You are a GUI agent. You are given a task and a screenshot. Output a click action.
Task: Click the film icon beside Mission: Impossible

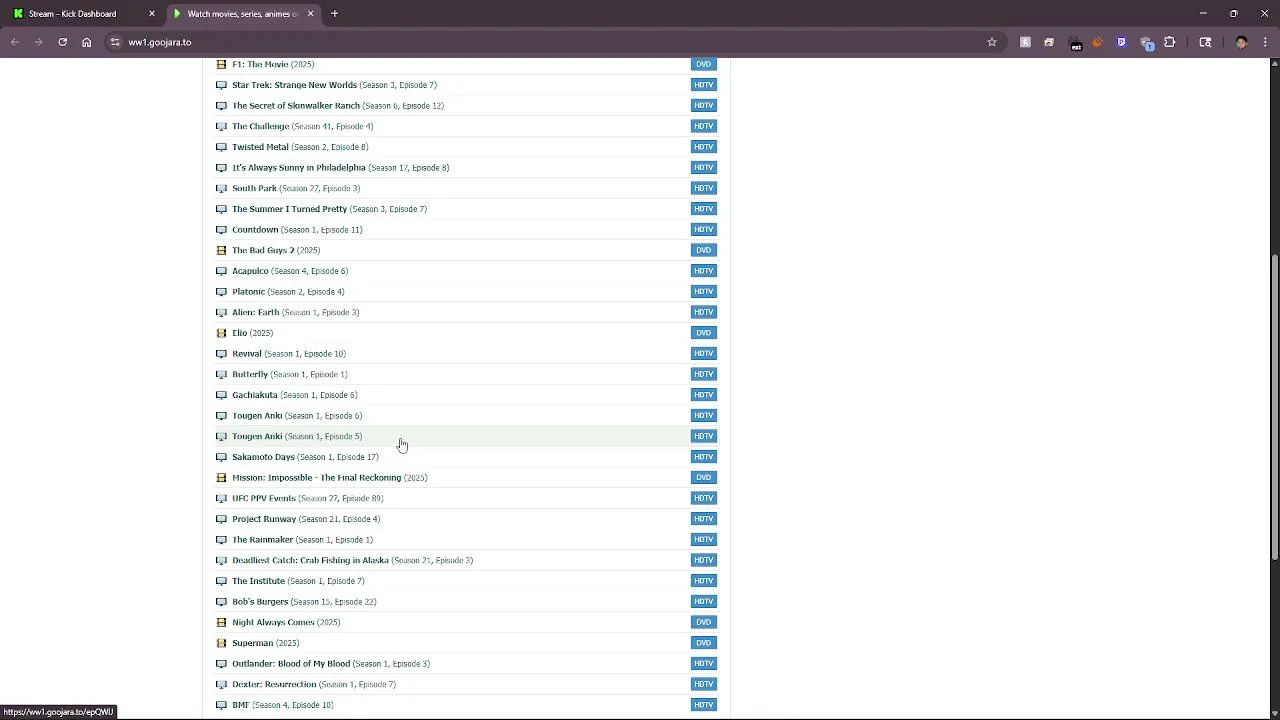point(221,477)
